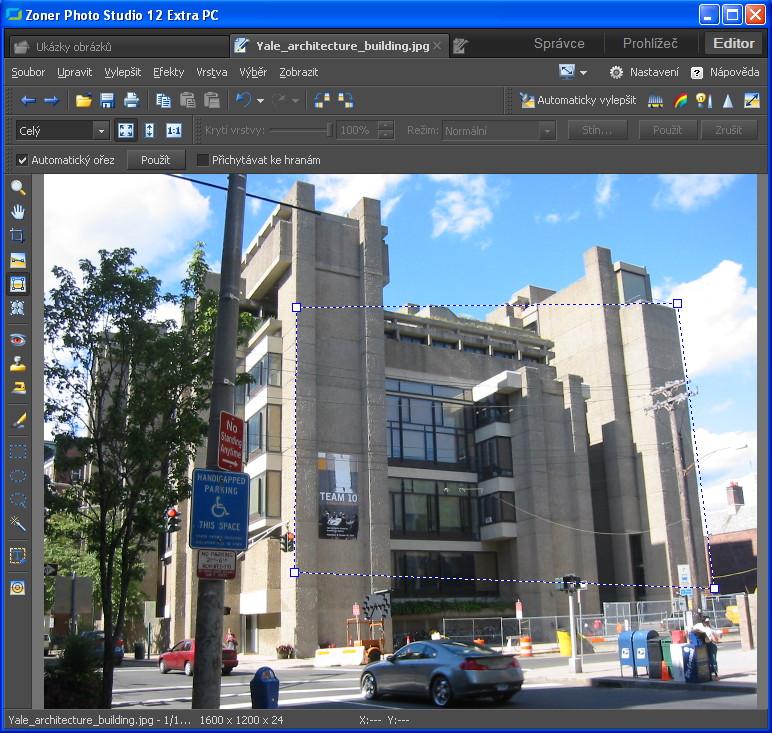Open the Celý zoom dropdown
The width and height of the screenshot is (772, 733).
(x=101, y=131)
